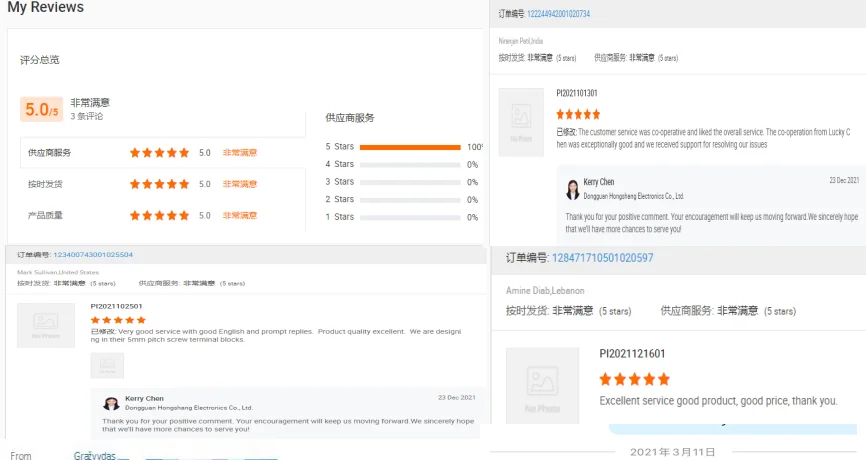Open order number 123400743001025504 link
866x460 pixels.
(x=93, y=255)
